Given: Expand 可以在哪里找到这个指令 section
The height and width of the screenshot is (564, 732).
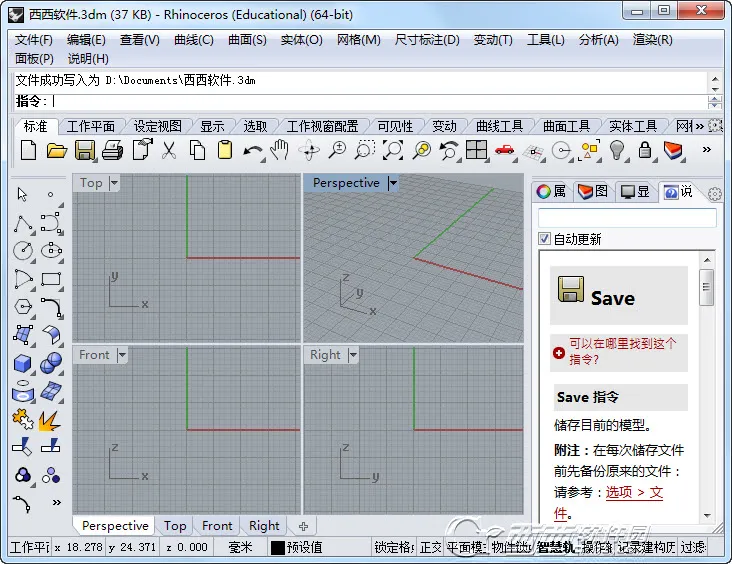Looking at the screenshot, I should [619, 352].
